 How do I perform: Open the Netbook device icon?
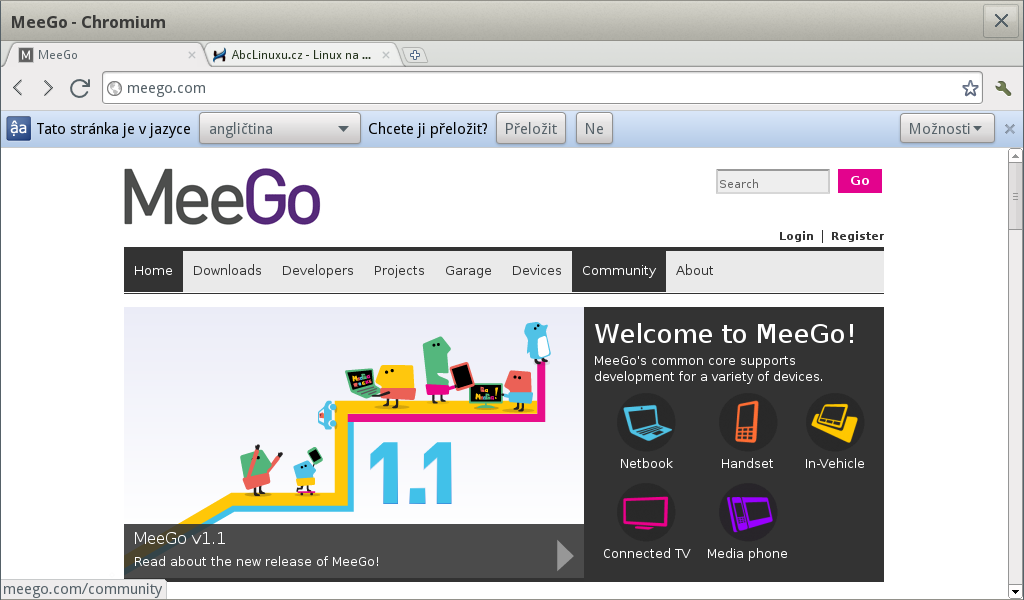click(x=646, y=422)
